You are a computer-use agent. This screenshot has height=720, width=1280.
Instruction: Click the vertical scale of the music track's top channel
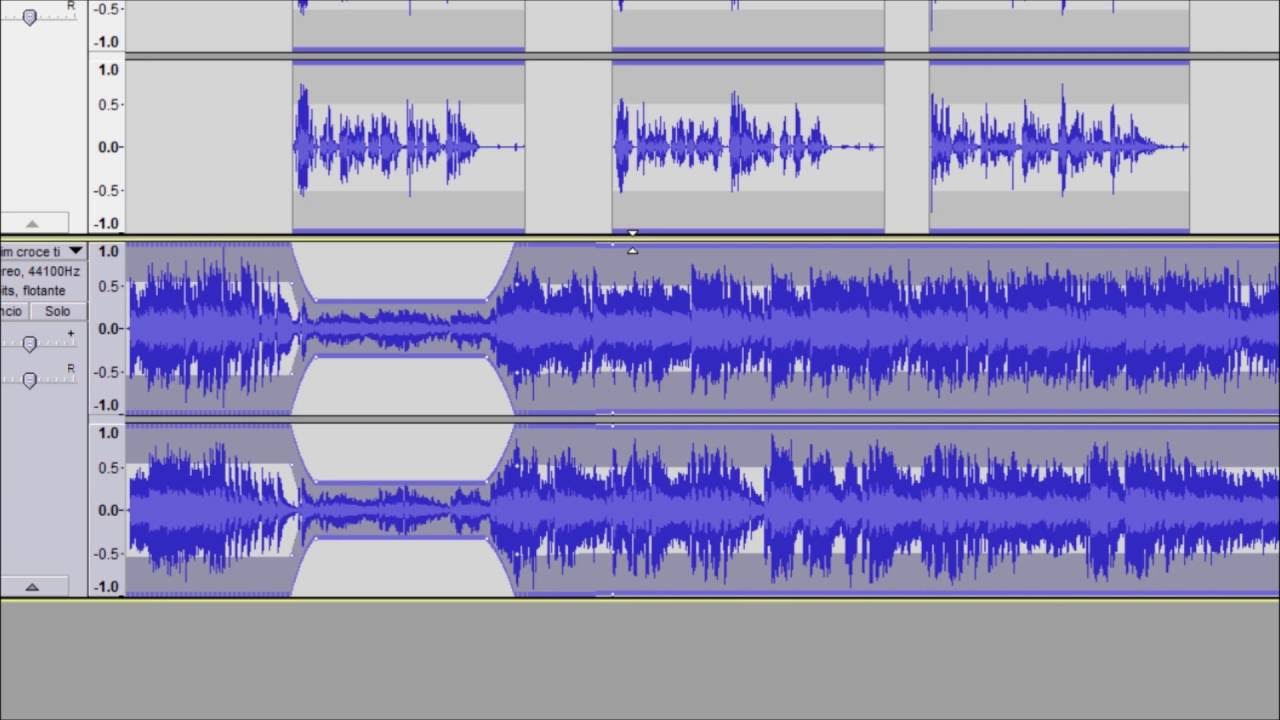pos(107,328)
